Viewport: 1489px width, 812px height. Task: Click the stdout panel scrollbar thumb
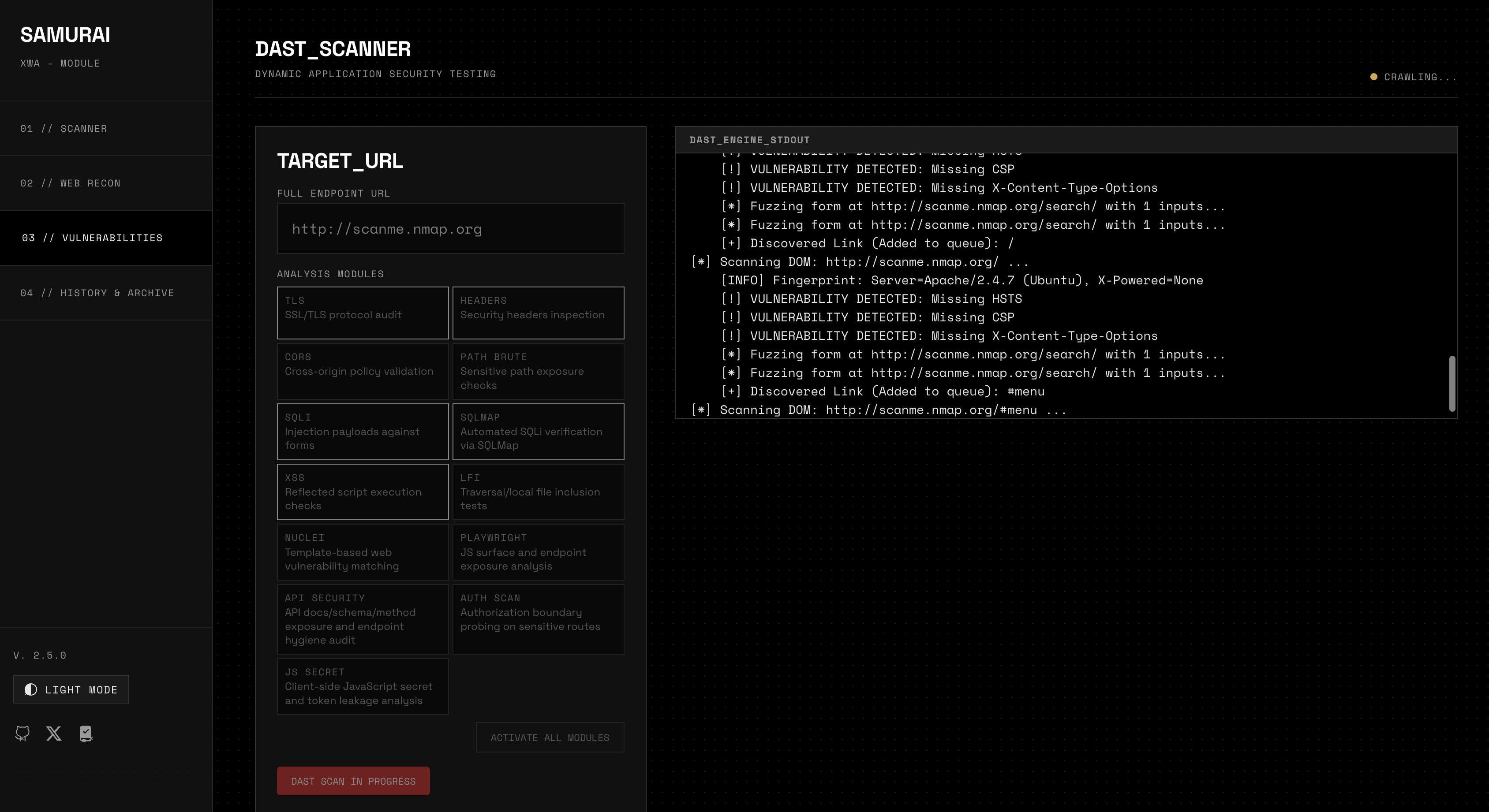coord(1452,384)
